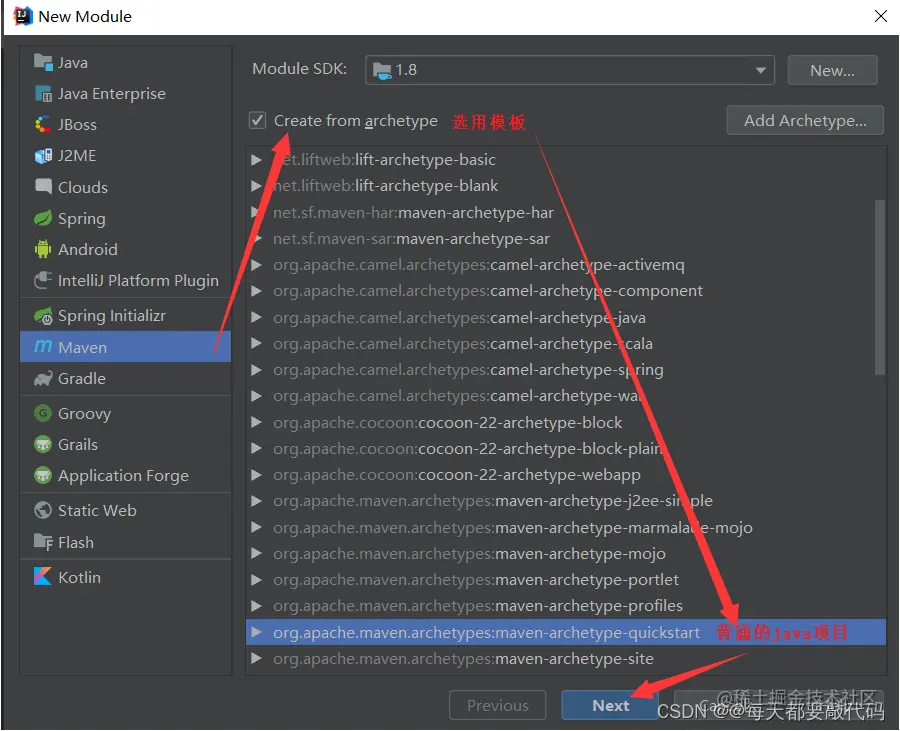
Task: Click the SDK folder icon in combo box
Action: [382, 70]
